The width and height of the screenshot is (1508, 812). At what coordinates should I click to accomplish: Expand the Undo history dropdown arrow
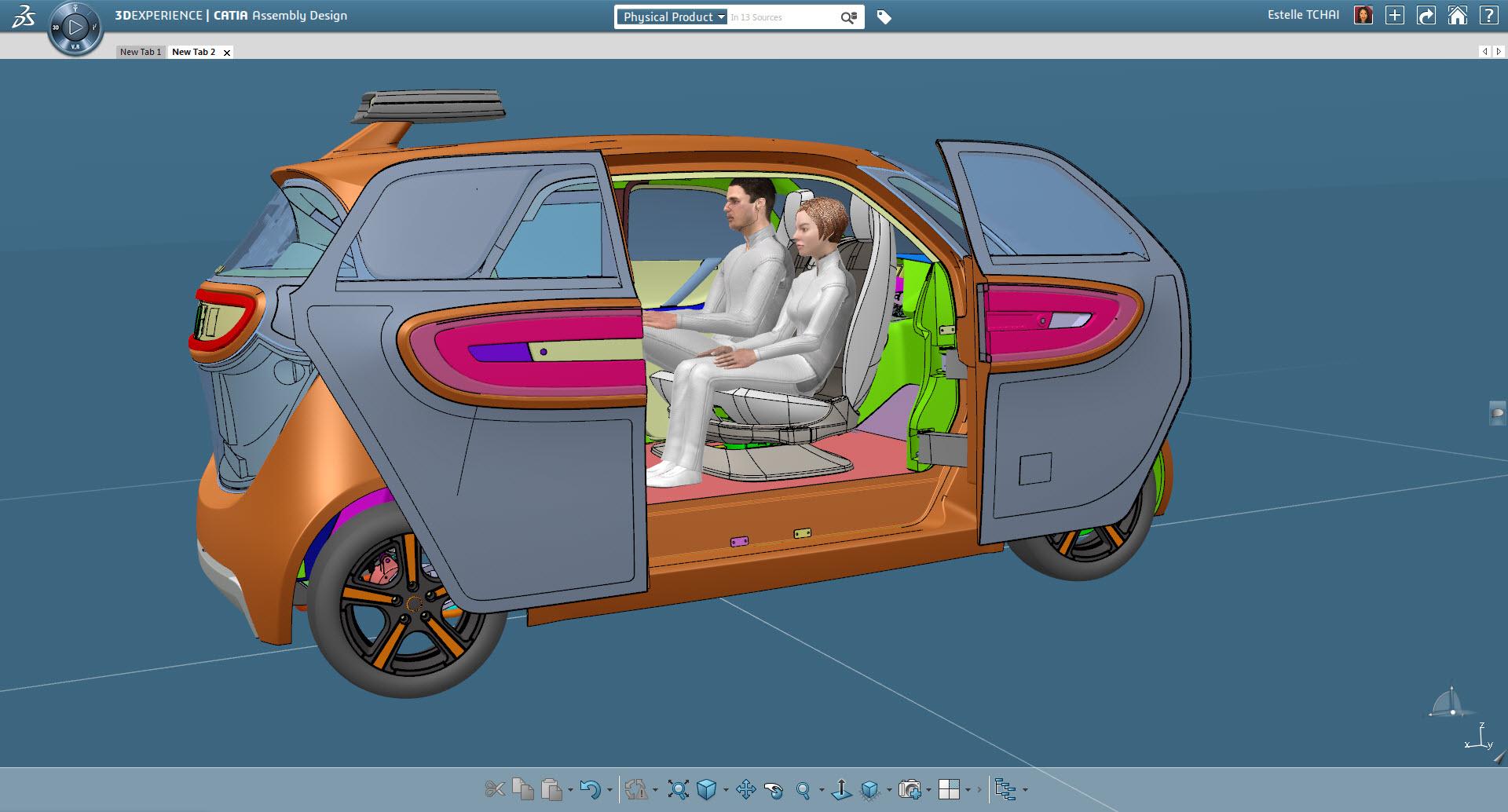click(x=609, y=790)
